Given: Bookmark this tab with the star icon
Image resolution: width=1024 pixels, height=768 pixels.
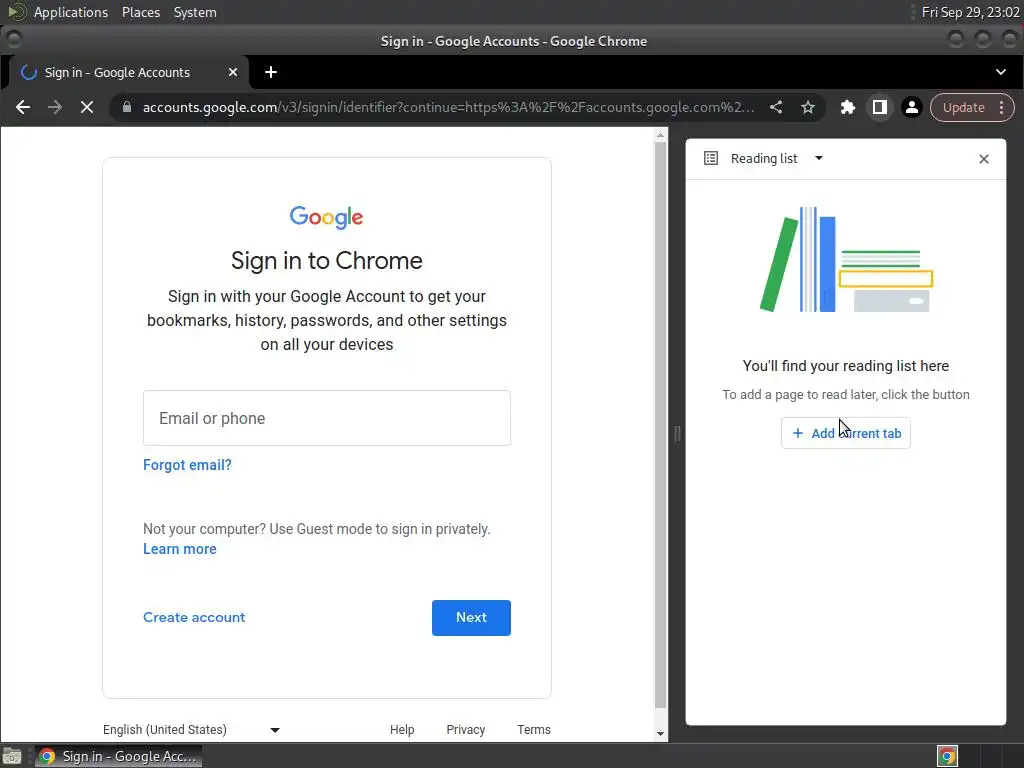Looking at the screenshot, I should tap(808, 107).
